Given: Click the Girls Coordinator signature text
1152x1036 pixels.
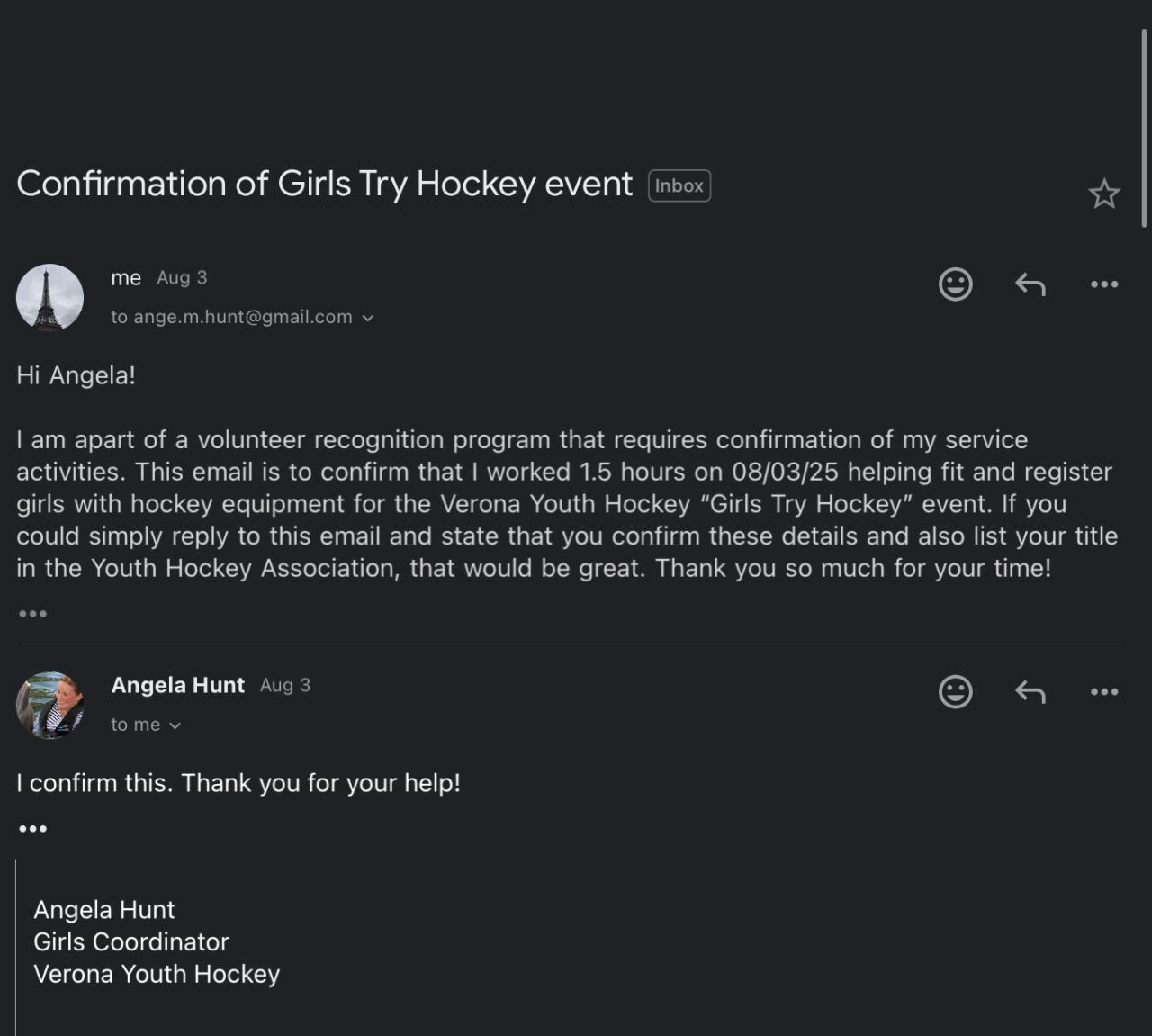Looking at the screenshot, I should [x=131, y=941].
